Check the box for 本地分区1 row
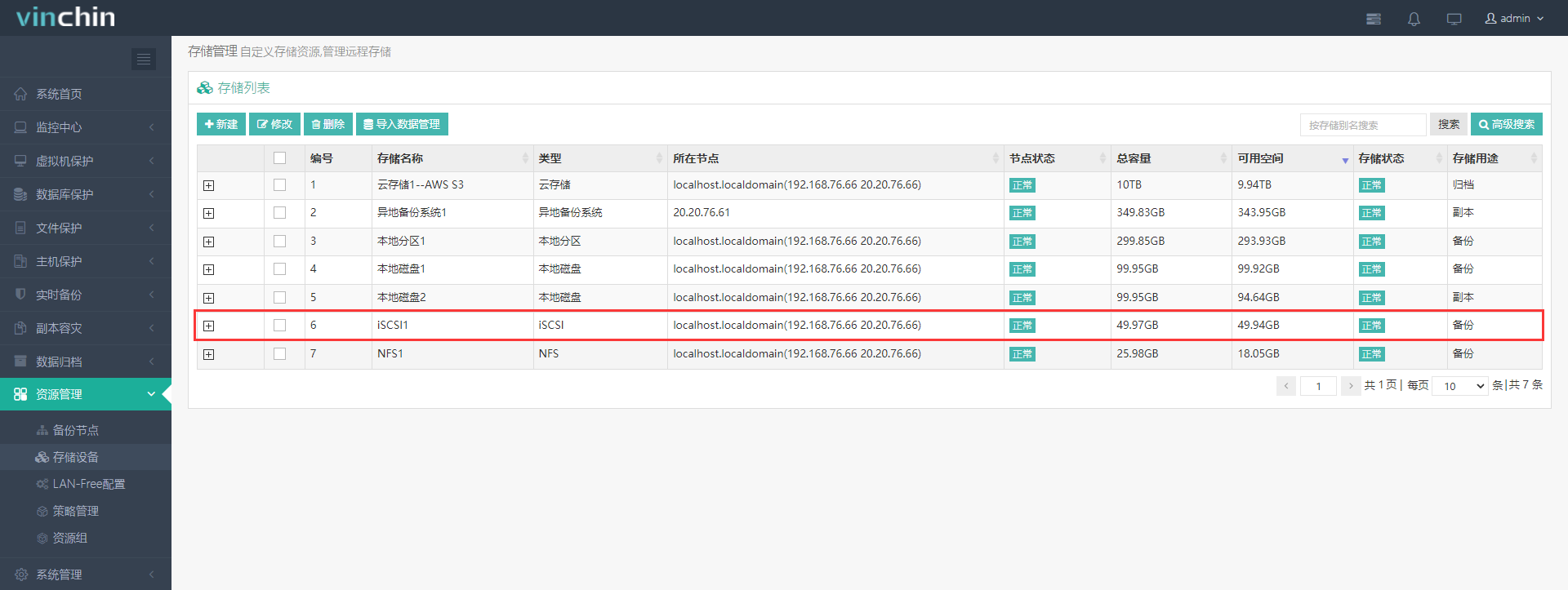Image resolution: width=1568 pixels, height=590 pixels. click(x=279, y=242)
